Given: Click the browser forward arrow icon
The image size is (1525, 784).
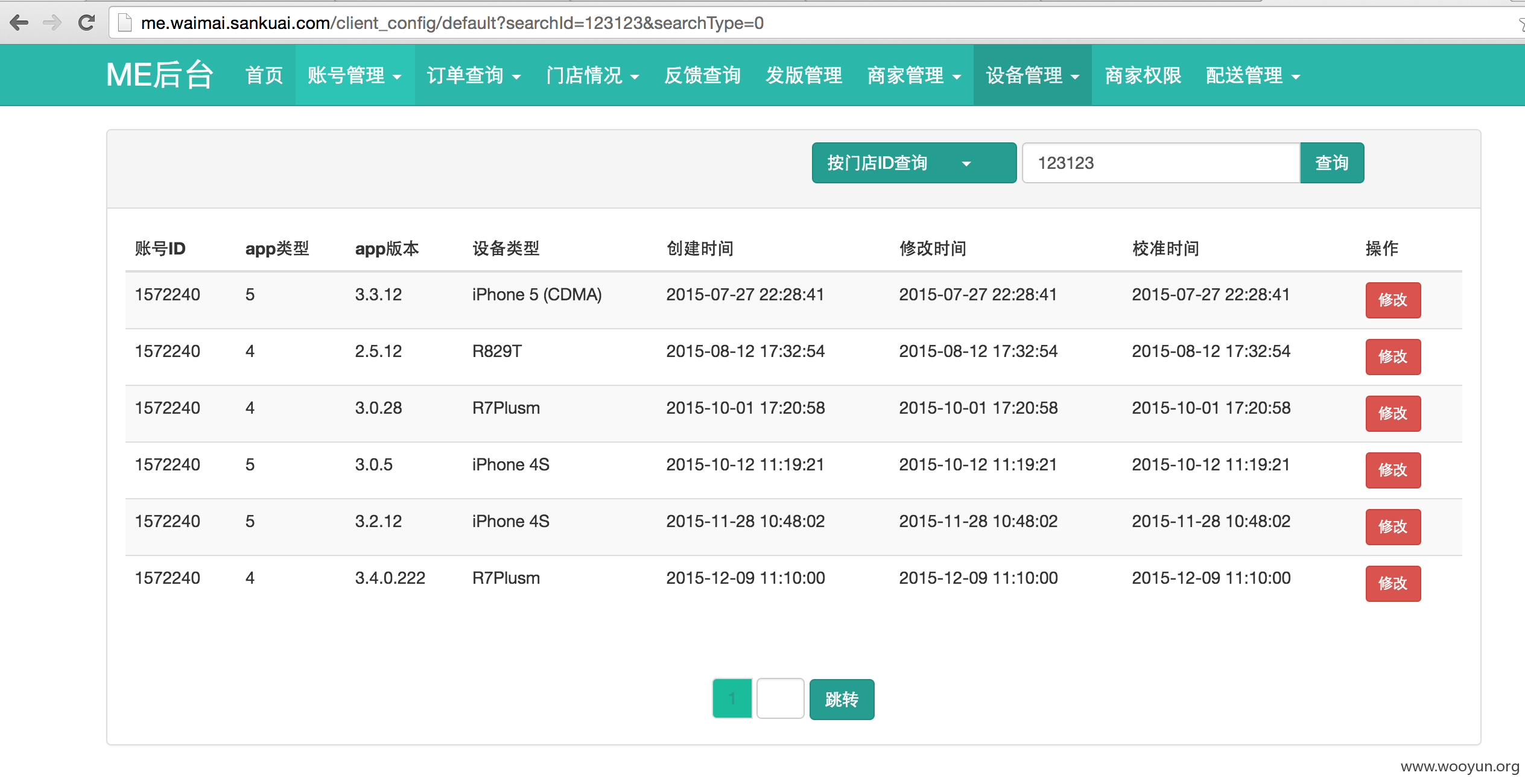Looking at the screenshot, I should pyautogui.click(x=52, y=23).
